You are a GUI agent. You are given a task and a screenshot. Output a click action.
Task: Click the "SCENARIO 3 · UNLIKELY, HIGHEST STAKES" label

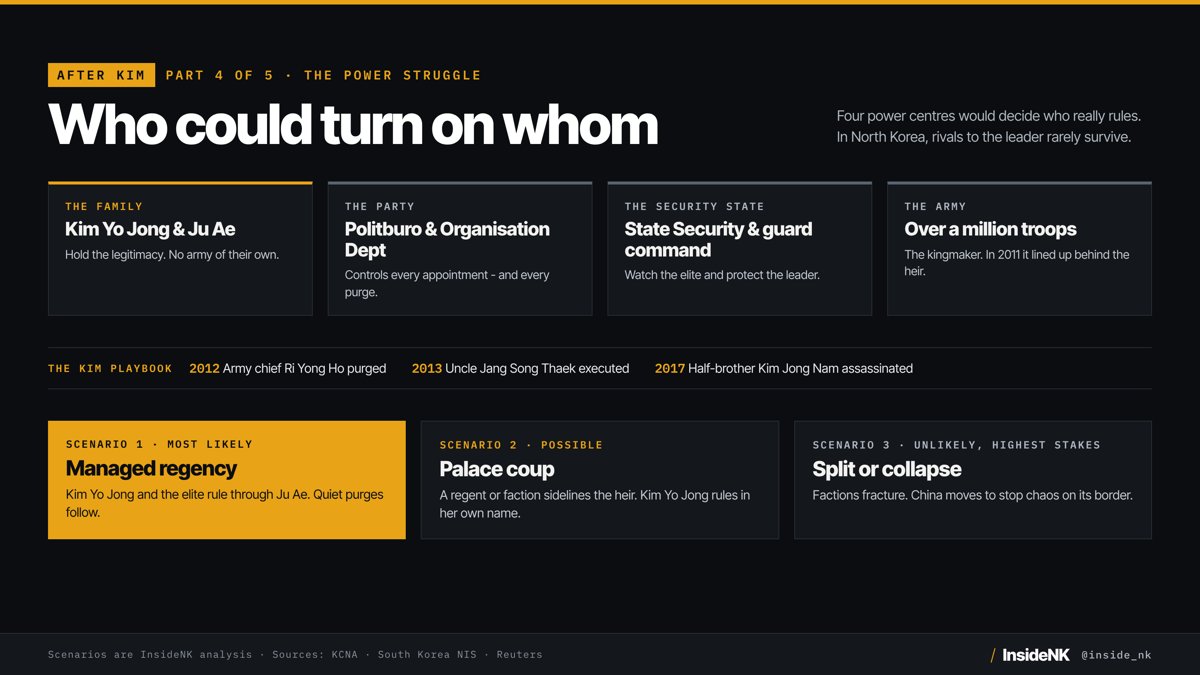point(956,445)
